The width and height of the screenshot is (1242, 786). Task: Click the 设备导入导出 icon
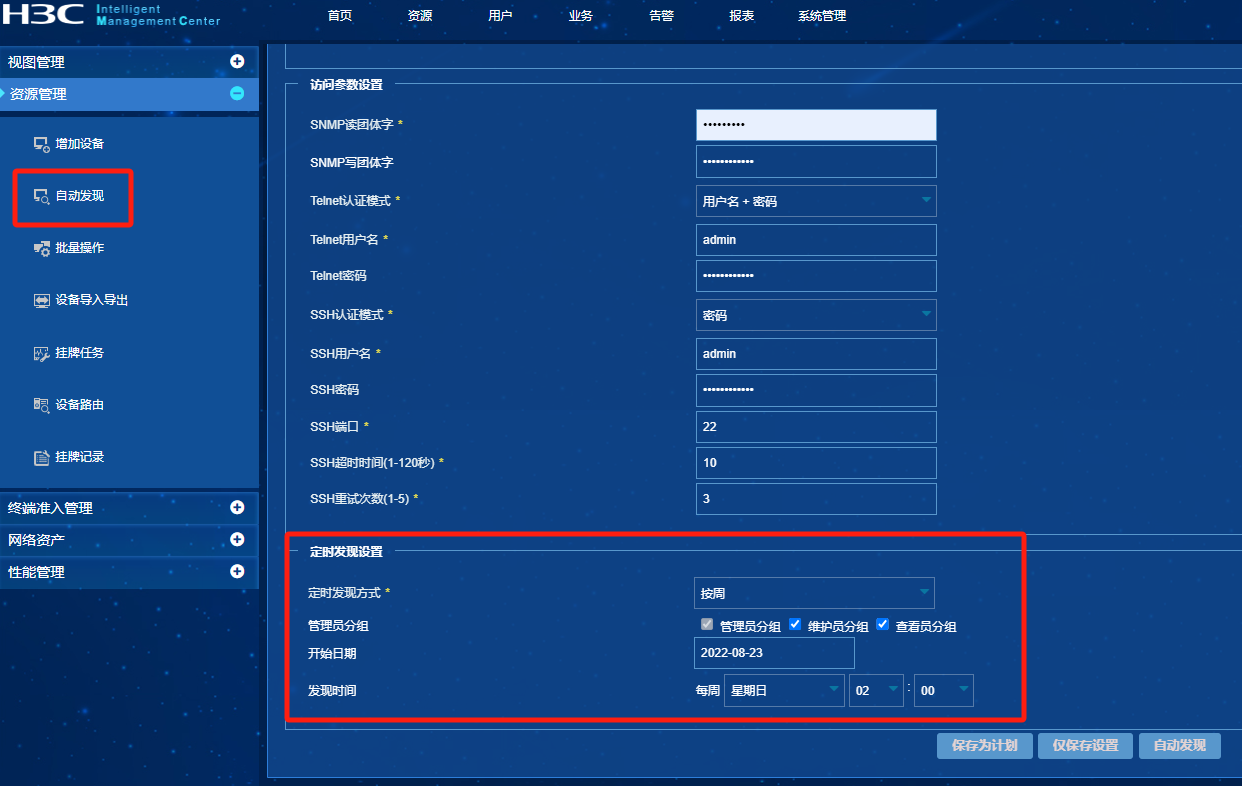tap(42, 300)
